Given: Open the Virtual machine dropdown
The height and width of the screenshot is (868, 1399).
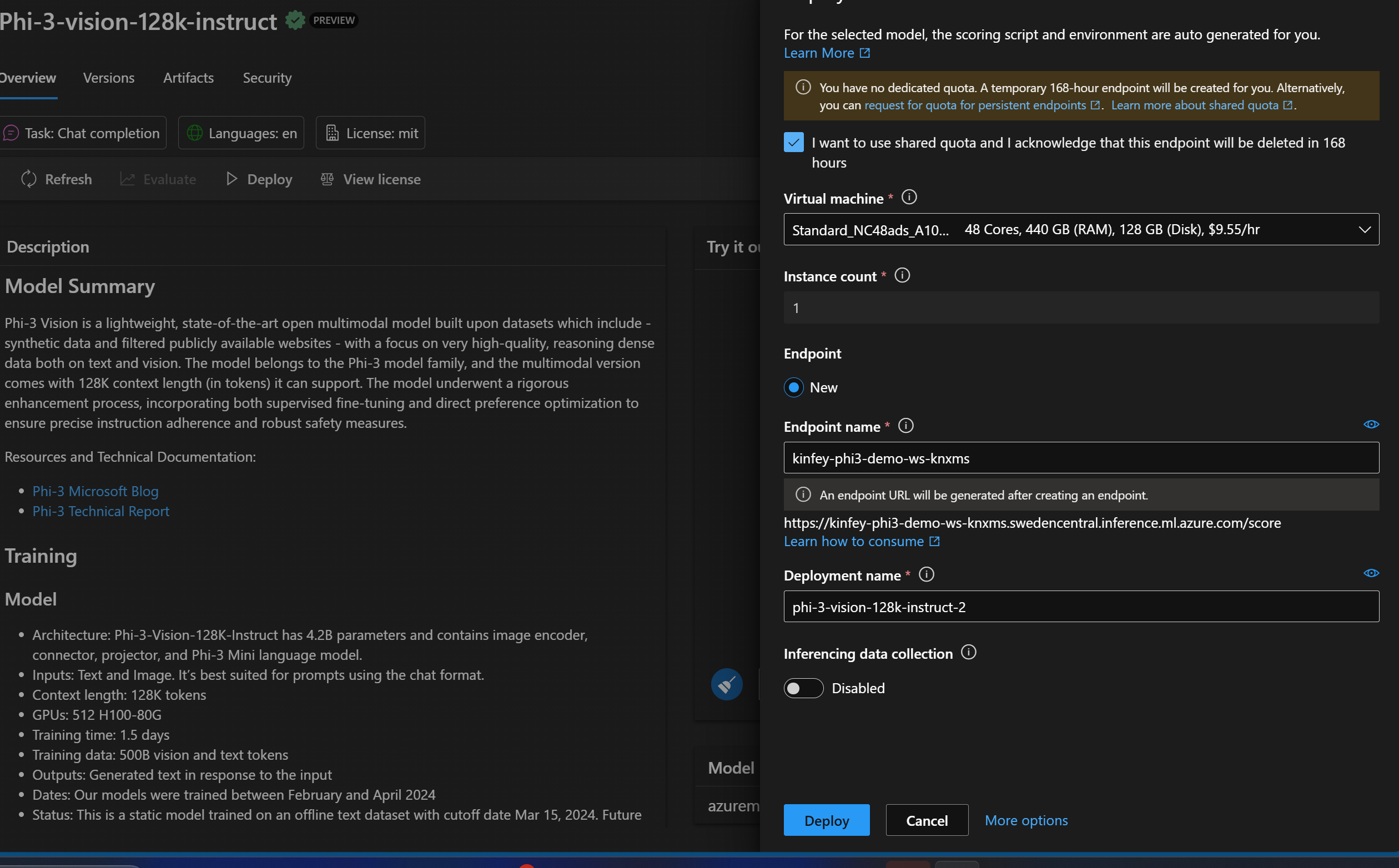Looking at the screenshot, I should coord(1081,230).
